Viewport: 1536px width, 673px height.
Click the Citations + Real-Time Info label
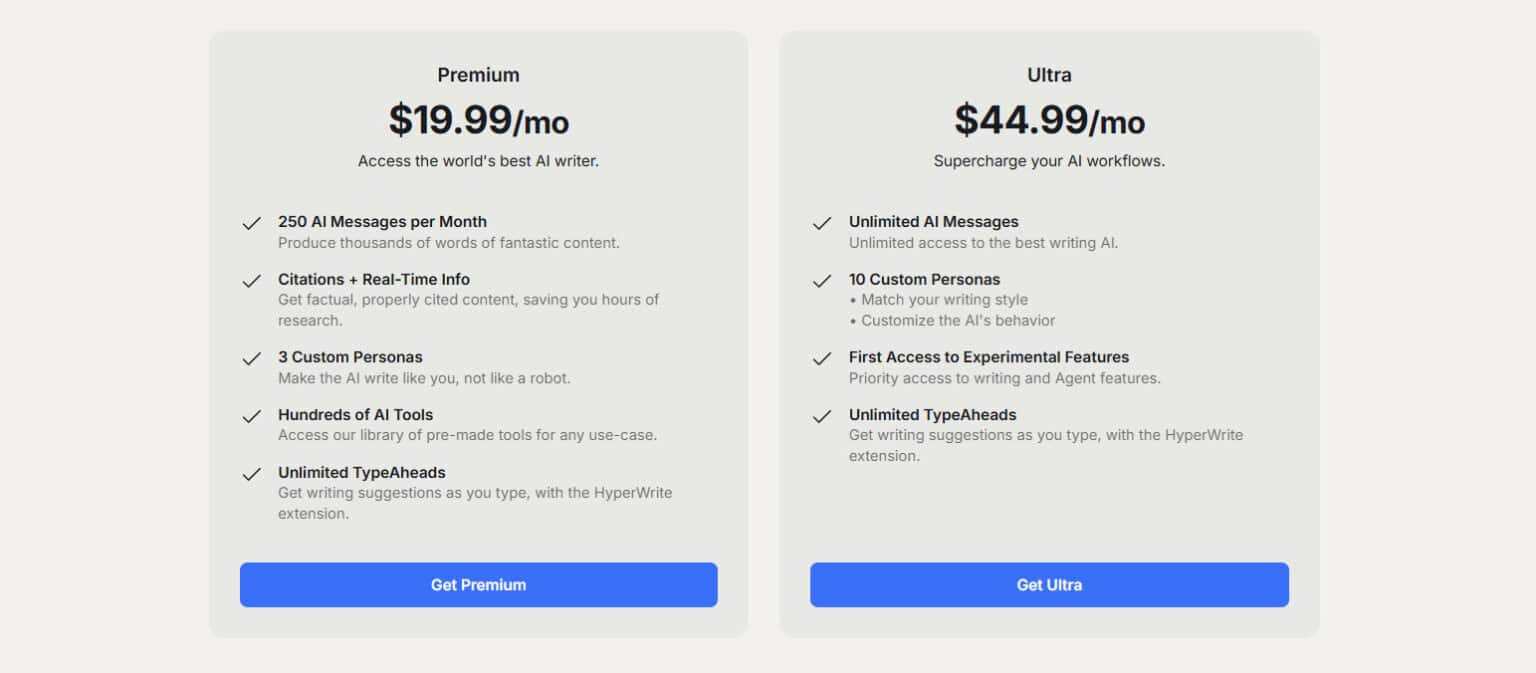[374, 279]
